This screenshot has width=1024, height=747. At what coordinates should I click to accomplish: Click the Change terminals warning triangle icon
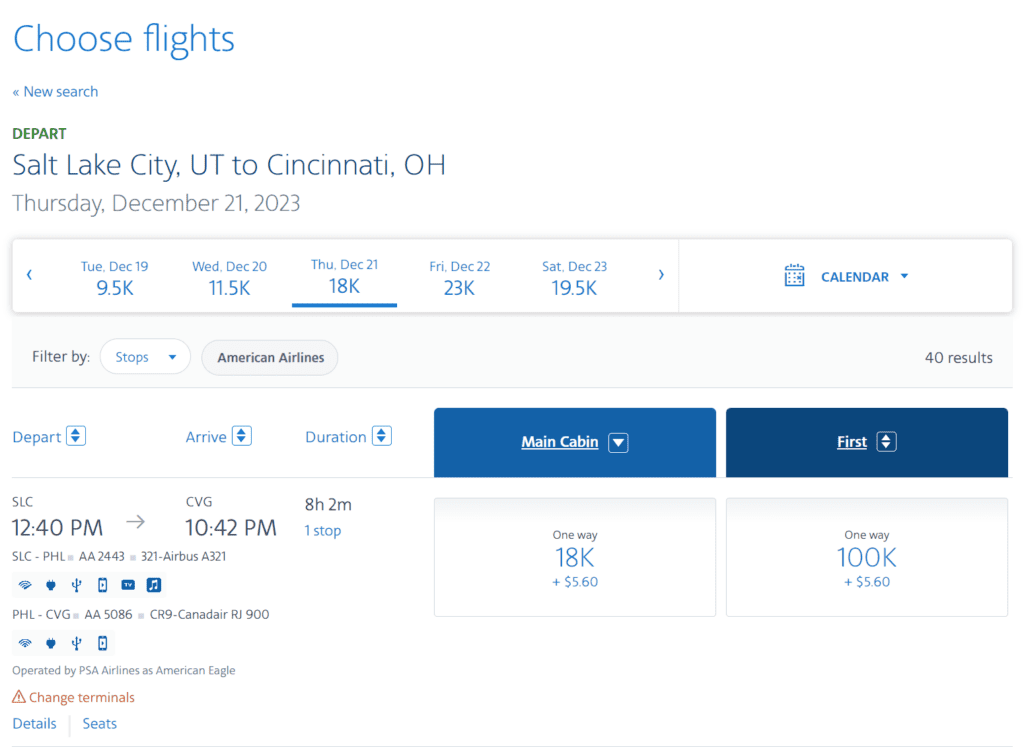coord(19,697)
